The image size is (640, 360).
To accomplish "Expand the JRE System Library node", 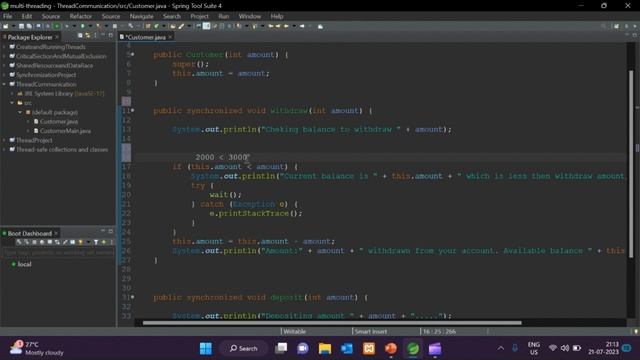I will click(12, 93).
